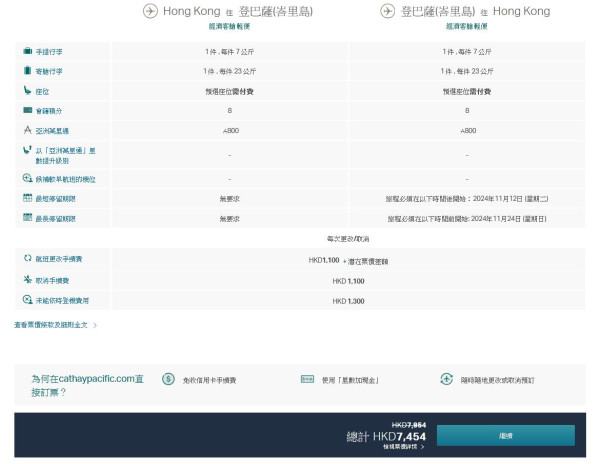Click the 候補較早航班的機位 label
Viewport: 600px width, 464px height.
pyautogui.click(x=65, y=179)
